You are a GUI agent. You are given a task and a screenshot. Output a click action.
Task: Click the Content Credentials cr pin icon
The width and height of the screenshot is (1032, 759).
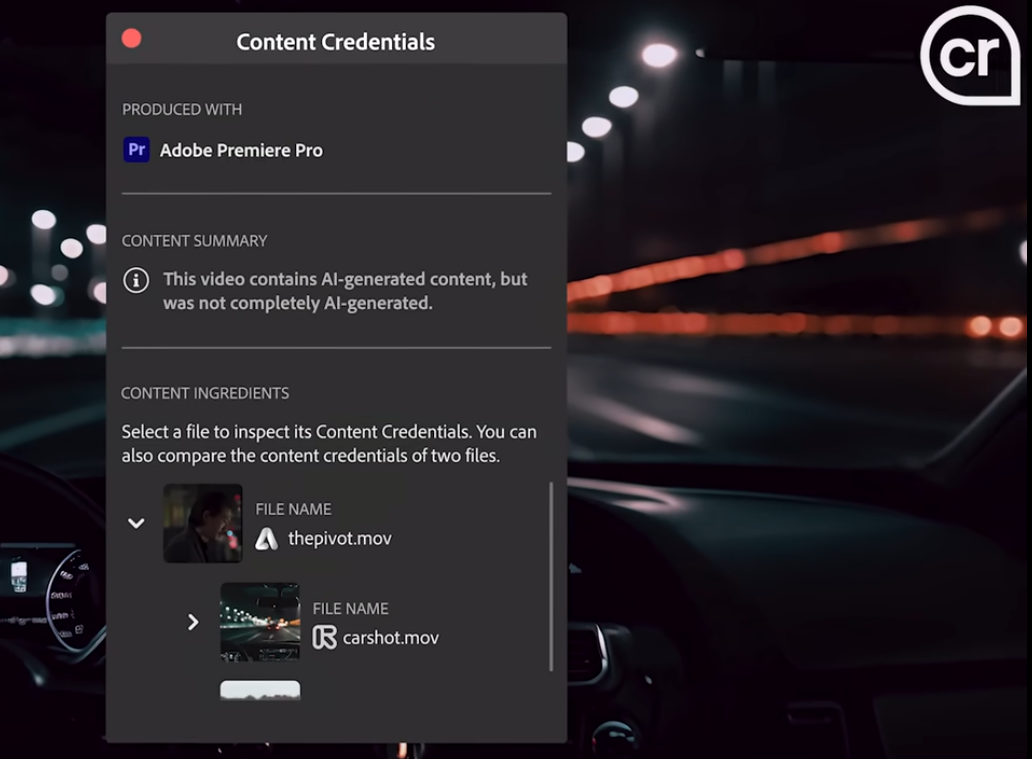(970, 56)
